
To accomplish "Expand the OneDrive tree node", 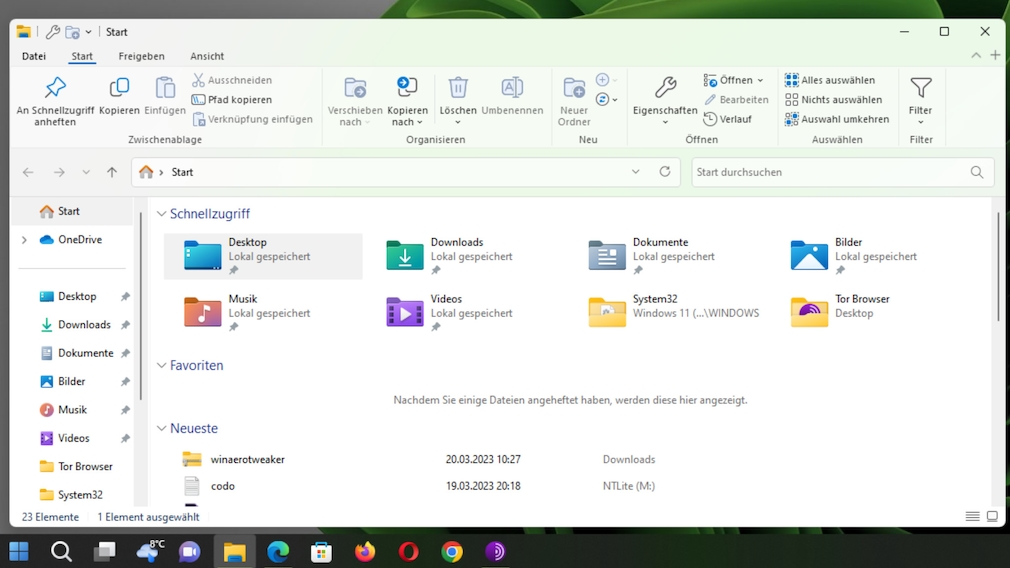I will (x=24, y=240).
